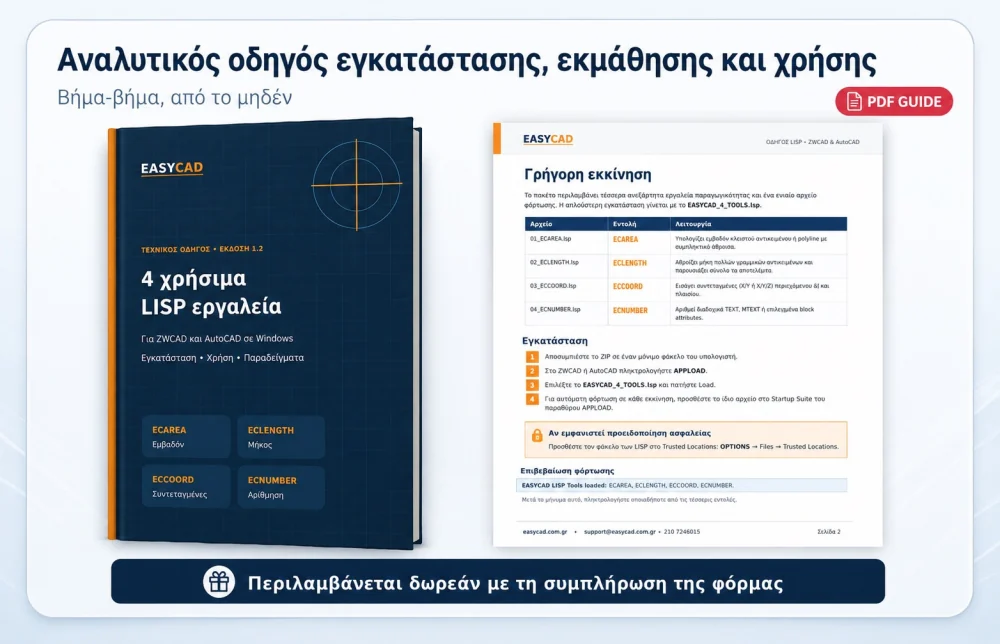This screenshot has height=644, width=1000.
Task: Select the ECNUMBER Αρίθμηση card on the cover
Action: point(281,487)
